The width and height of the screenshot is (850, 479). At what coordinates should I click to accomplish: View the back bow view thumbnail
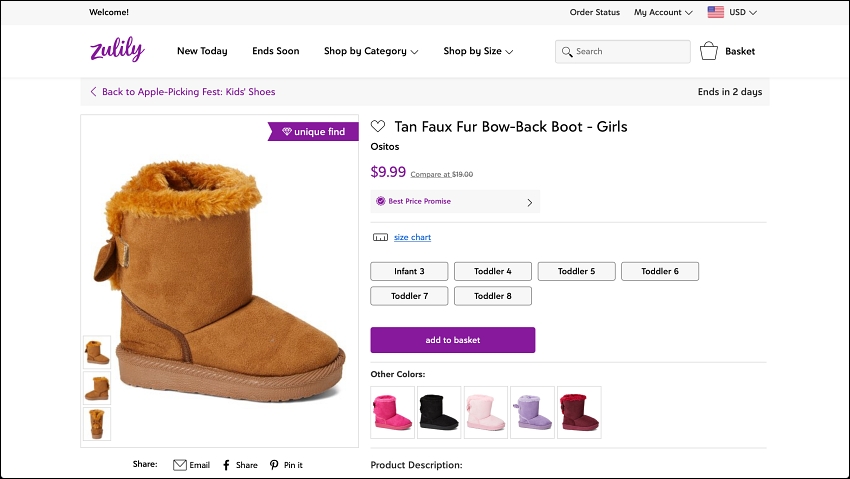tap(97, 424)
